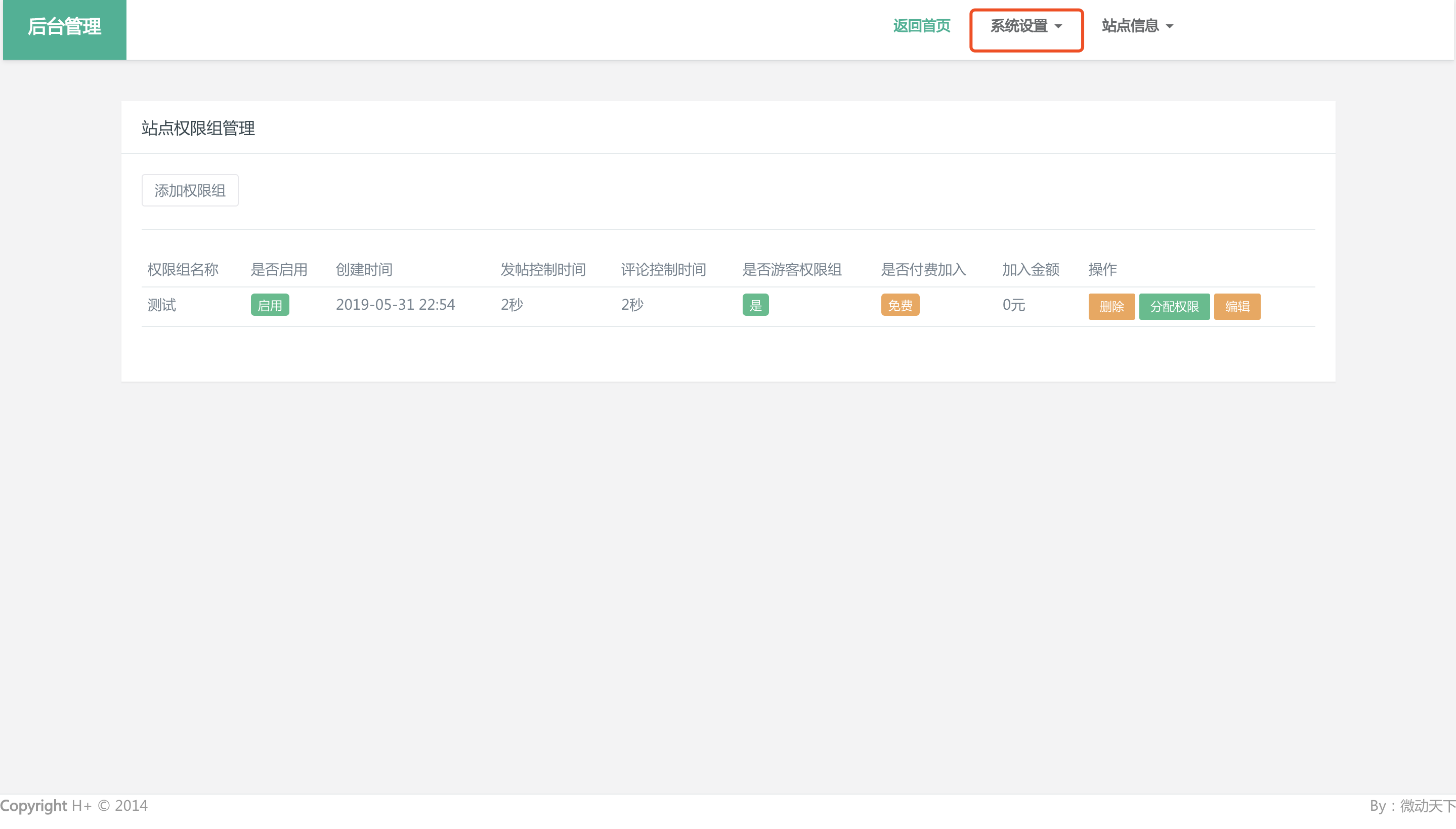Go back via 返回首页 link
The height and width of the screenshot is (829, 1456).
pos(922,26)
